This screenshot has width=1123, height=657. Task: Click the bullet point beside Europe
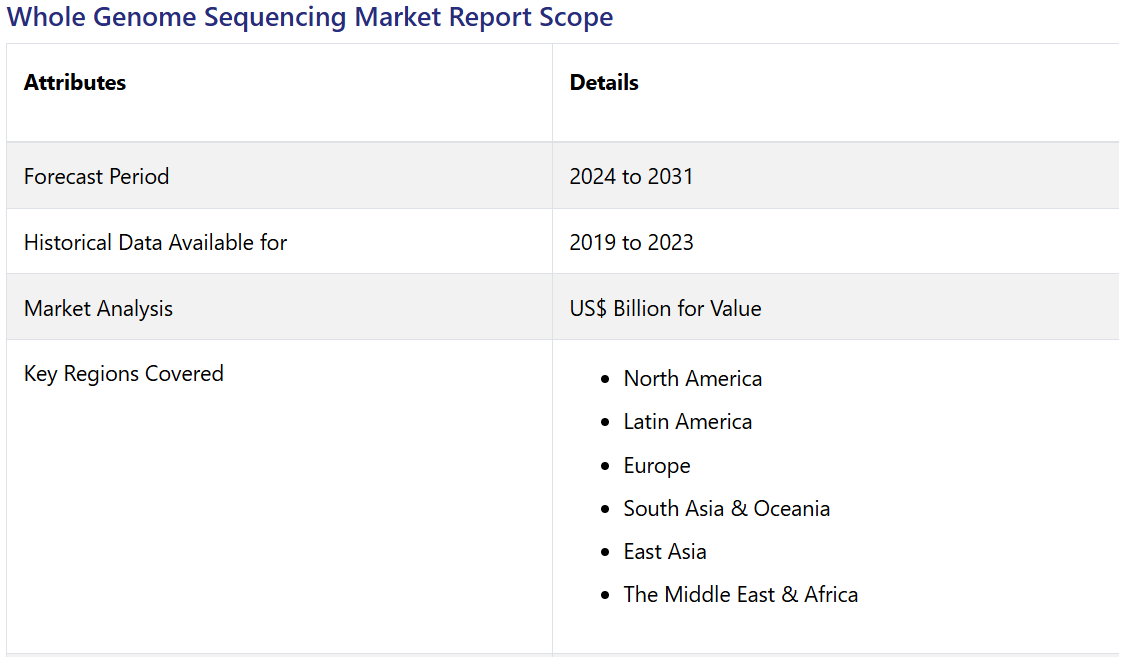click(605, 467)
